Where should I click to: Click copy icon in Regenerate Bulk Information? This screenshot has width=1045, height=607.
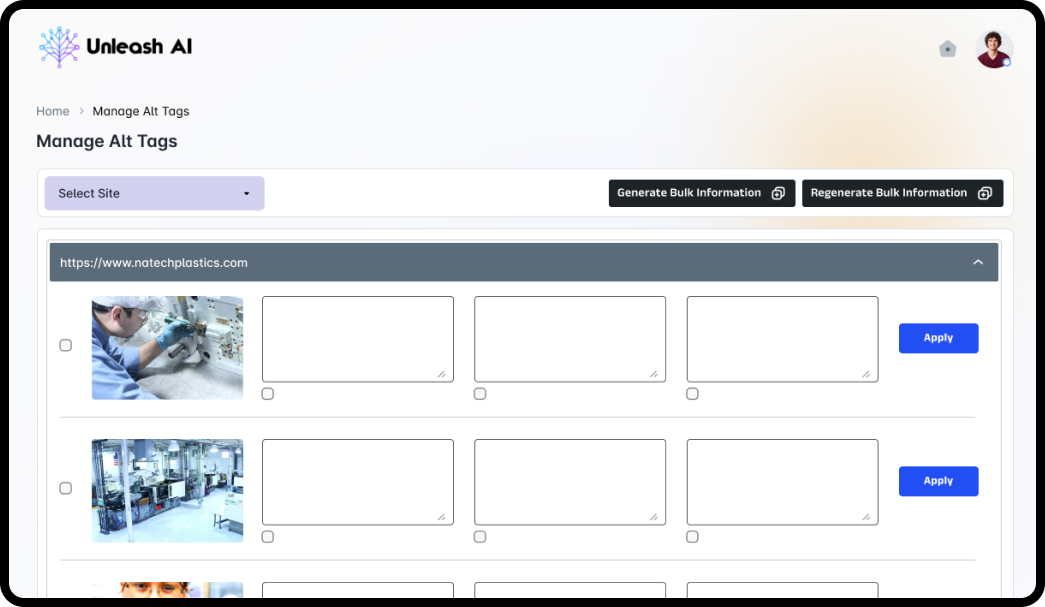984,193
